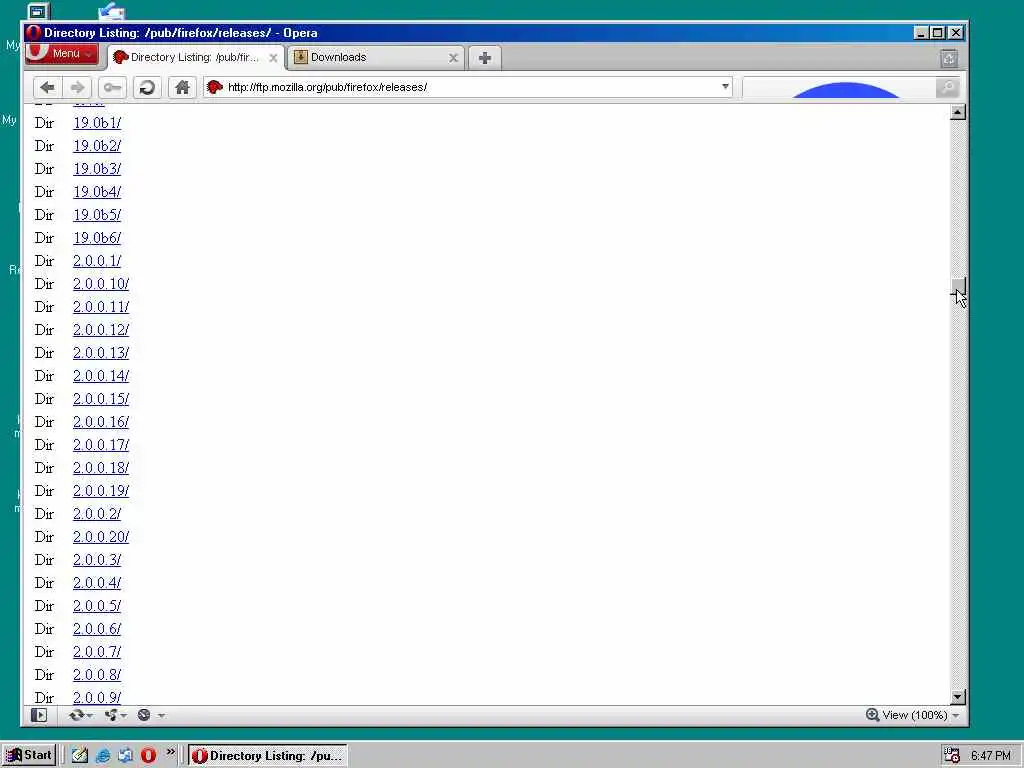Go back with the Back arrow button

point(47,87)
